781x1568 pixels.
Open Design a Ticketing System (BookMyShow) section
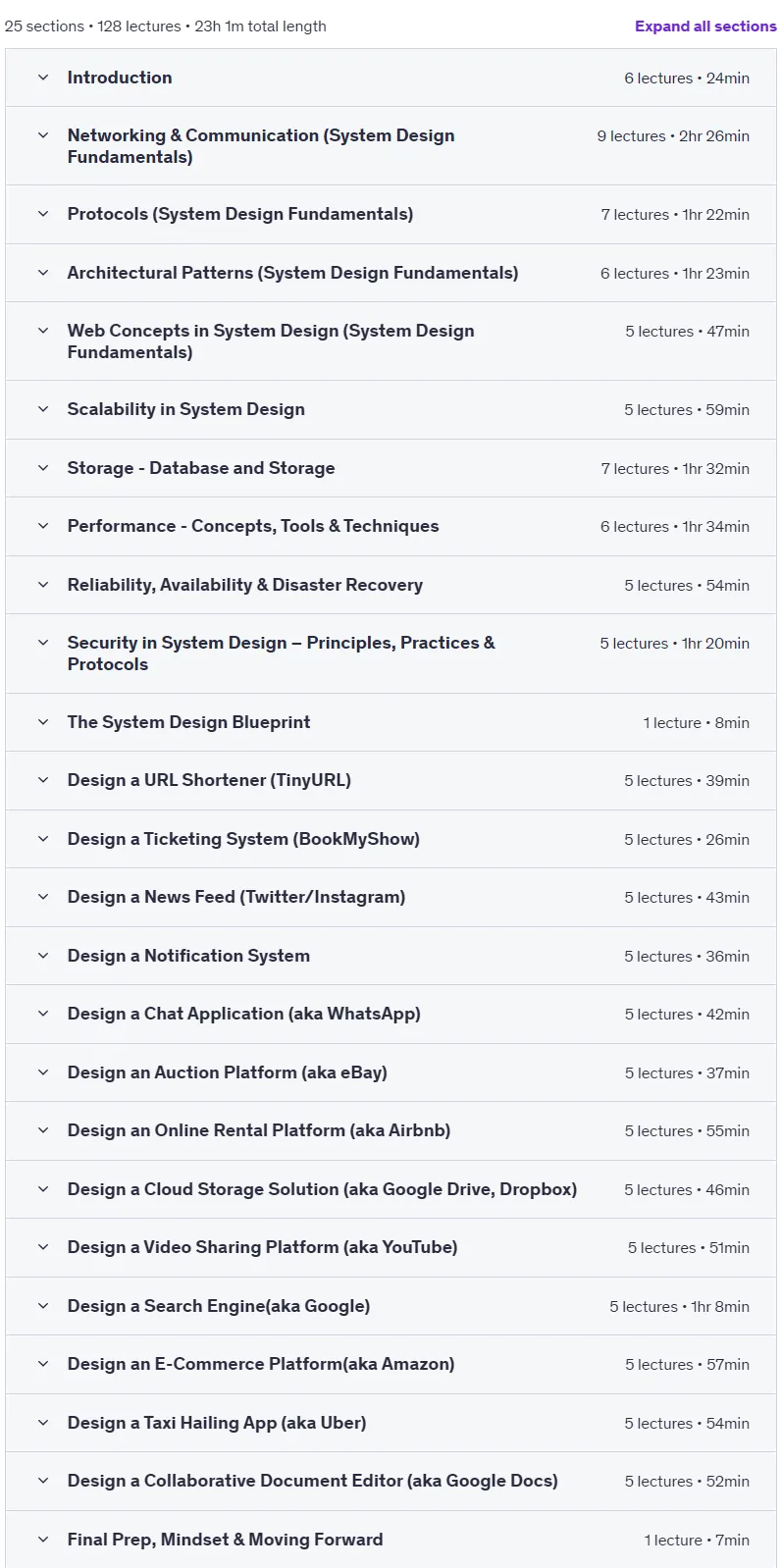(390, 839)
